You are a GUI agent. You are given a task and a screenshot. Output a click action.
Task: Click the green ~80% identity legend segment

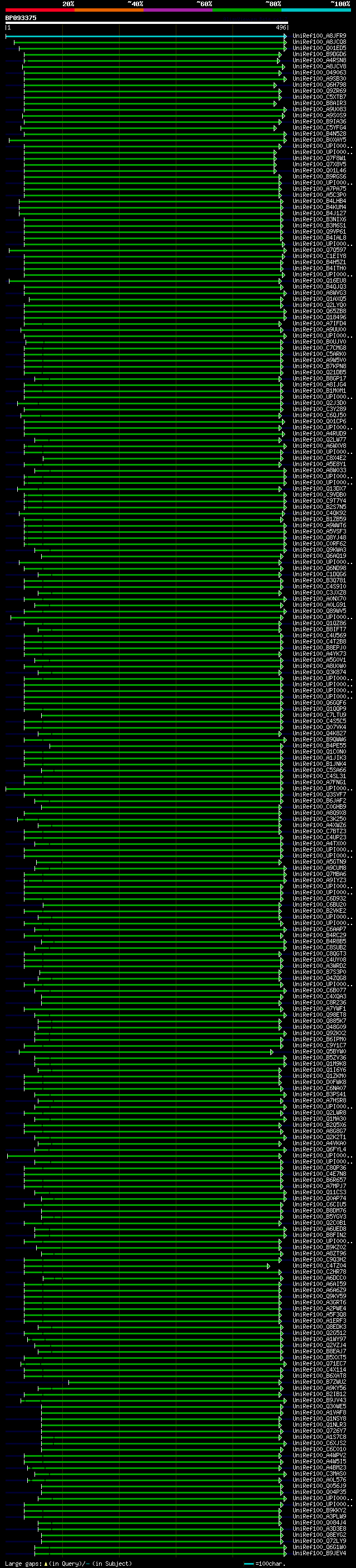point(247,11)
